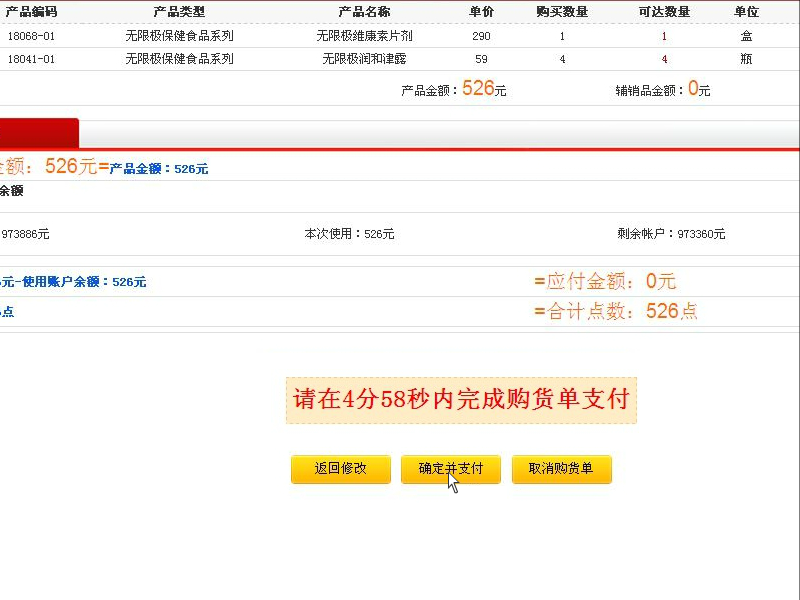The height and width of the screenshot is (600, 800).
Task: Select product code 18068-01
Action: [31, 36]
